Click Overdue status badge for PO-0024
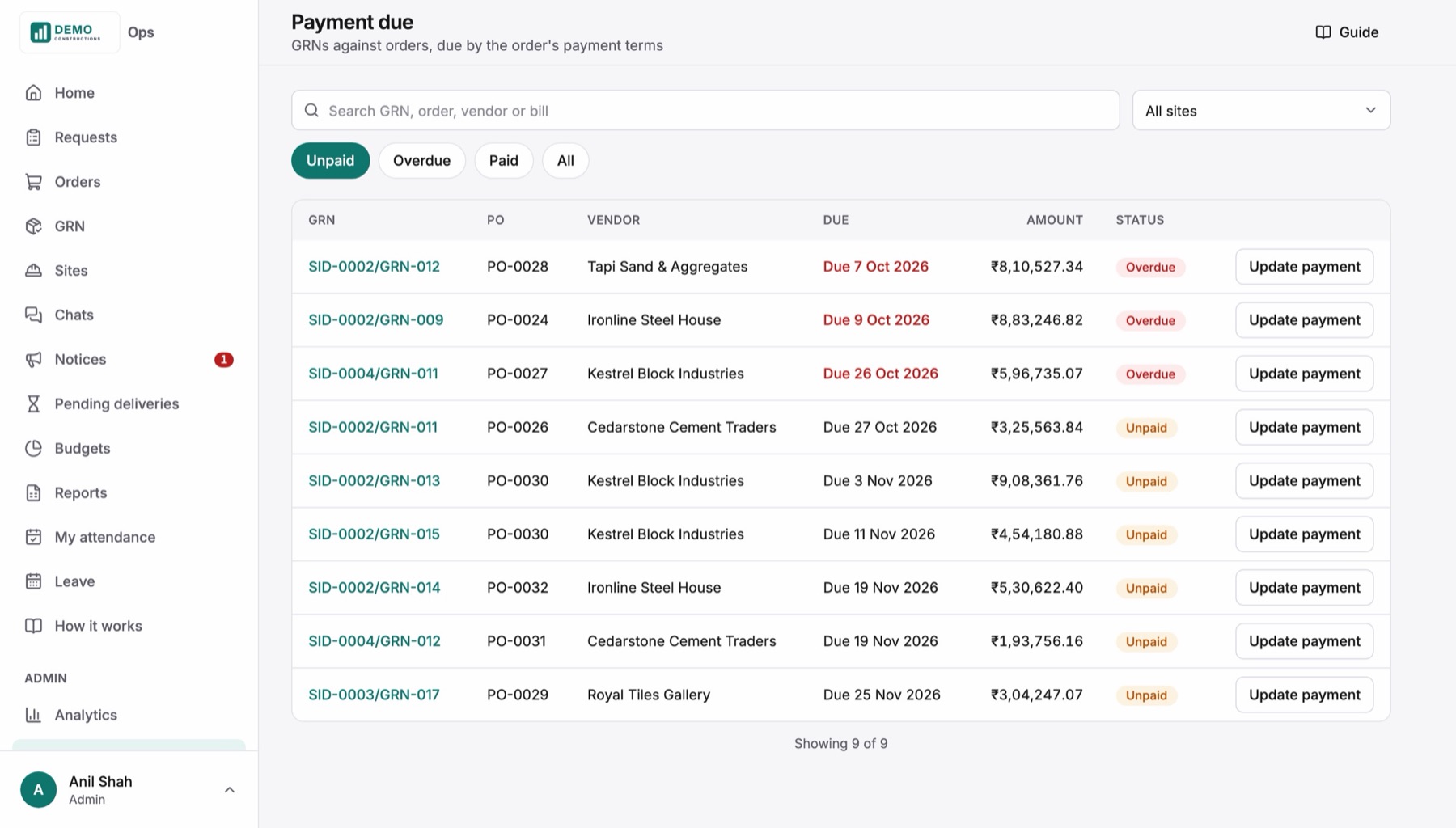 [1150, 321]
